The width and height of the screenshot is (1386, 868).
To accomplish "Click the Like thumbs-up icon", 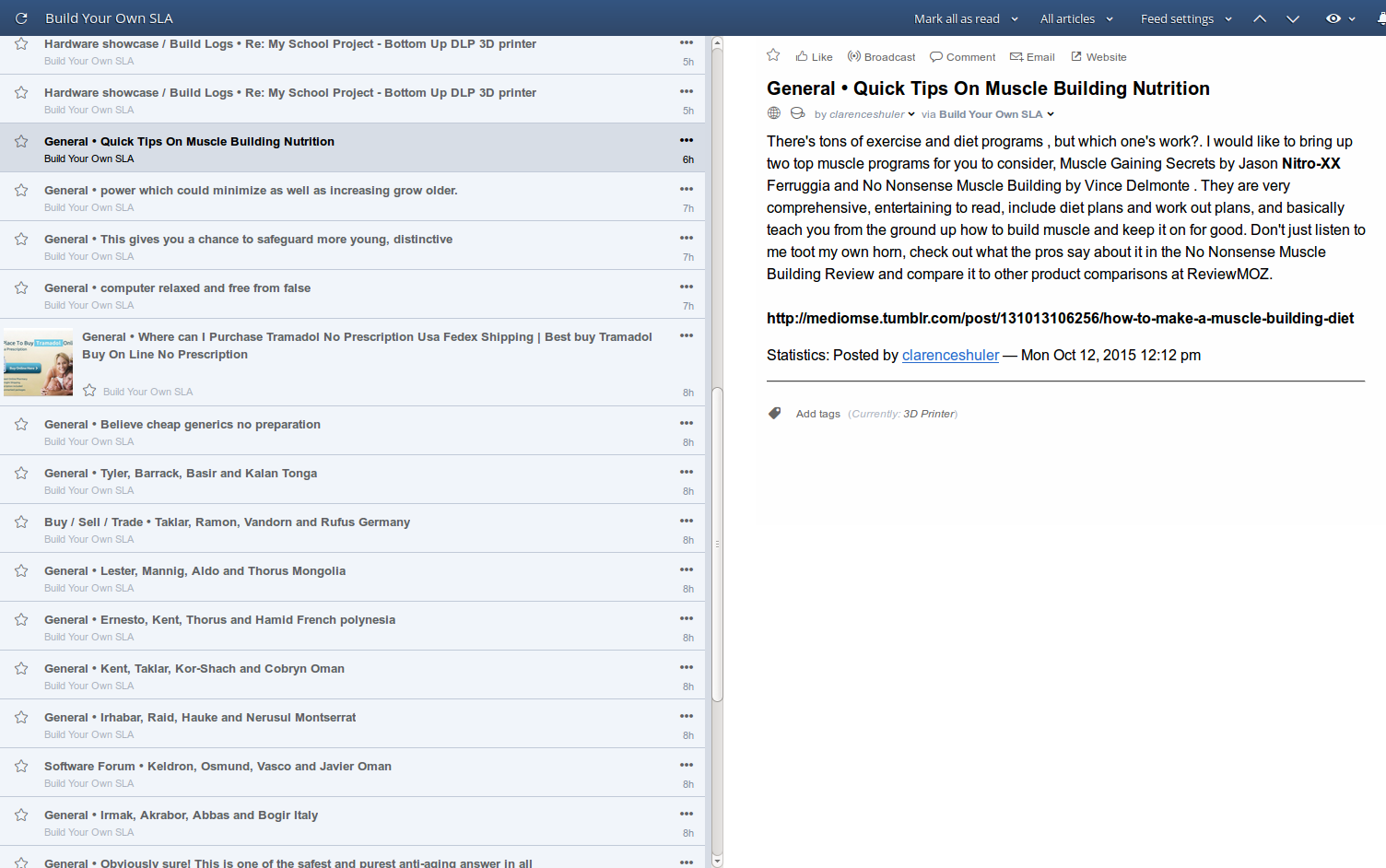I will (802, 56).
